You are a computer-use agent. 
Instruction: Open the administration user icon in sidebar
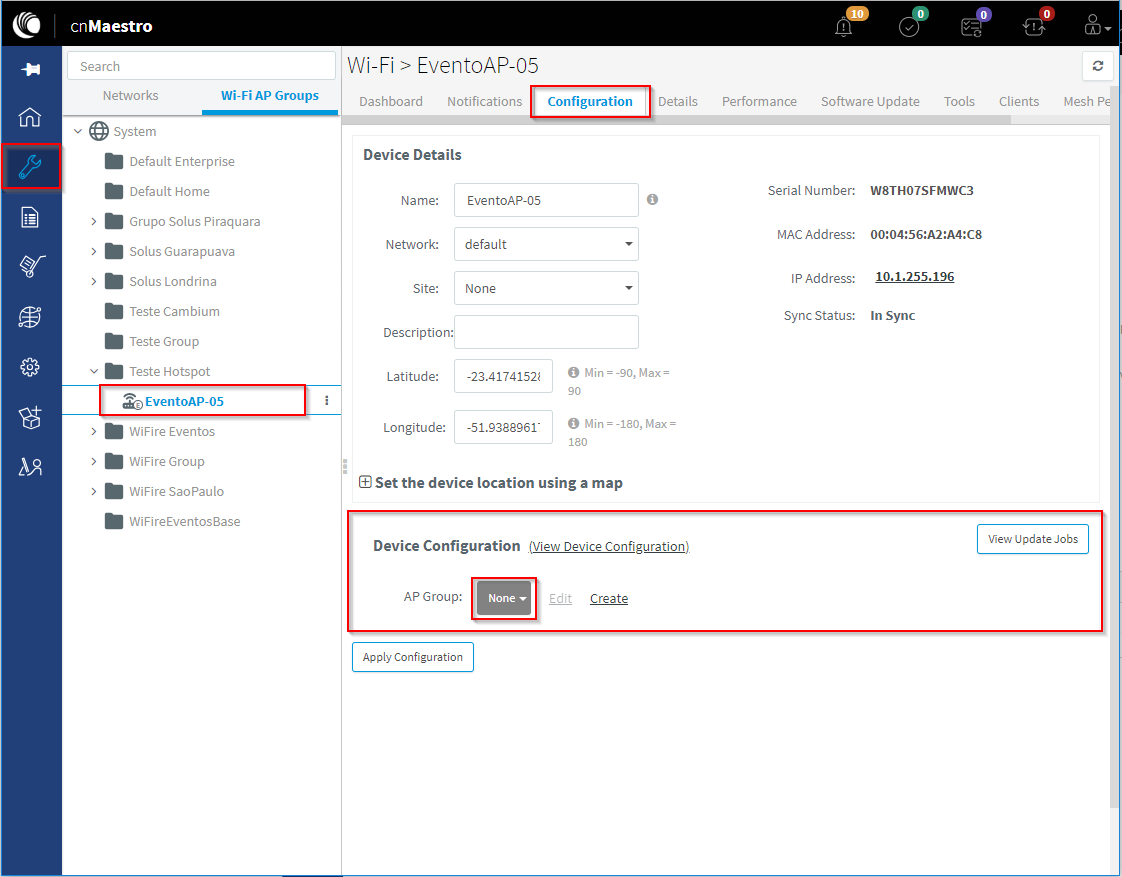tap(30, 467)
